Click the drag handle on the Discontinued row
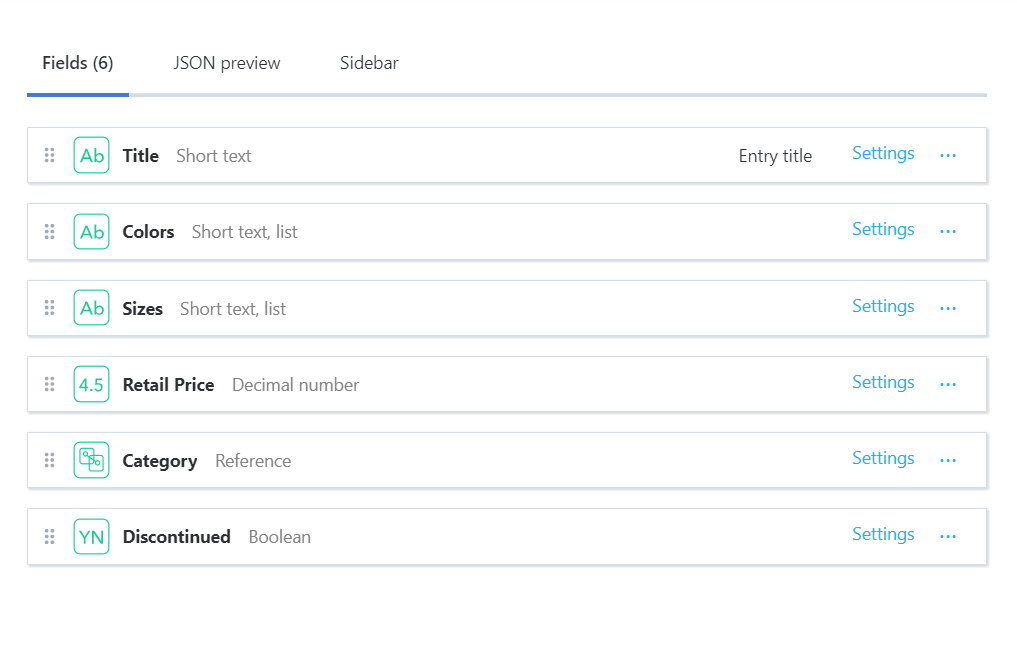The width and height of the screenshot is (1017, 665). click(x=49, y=536)
